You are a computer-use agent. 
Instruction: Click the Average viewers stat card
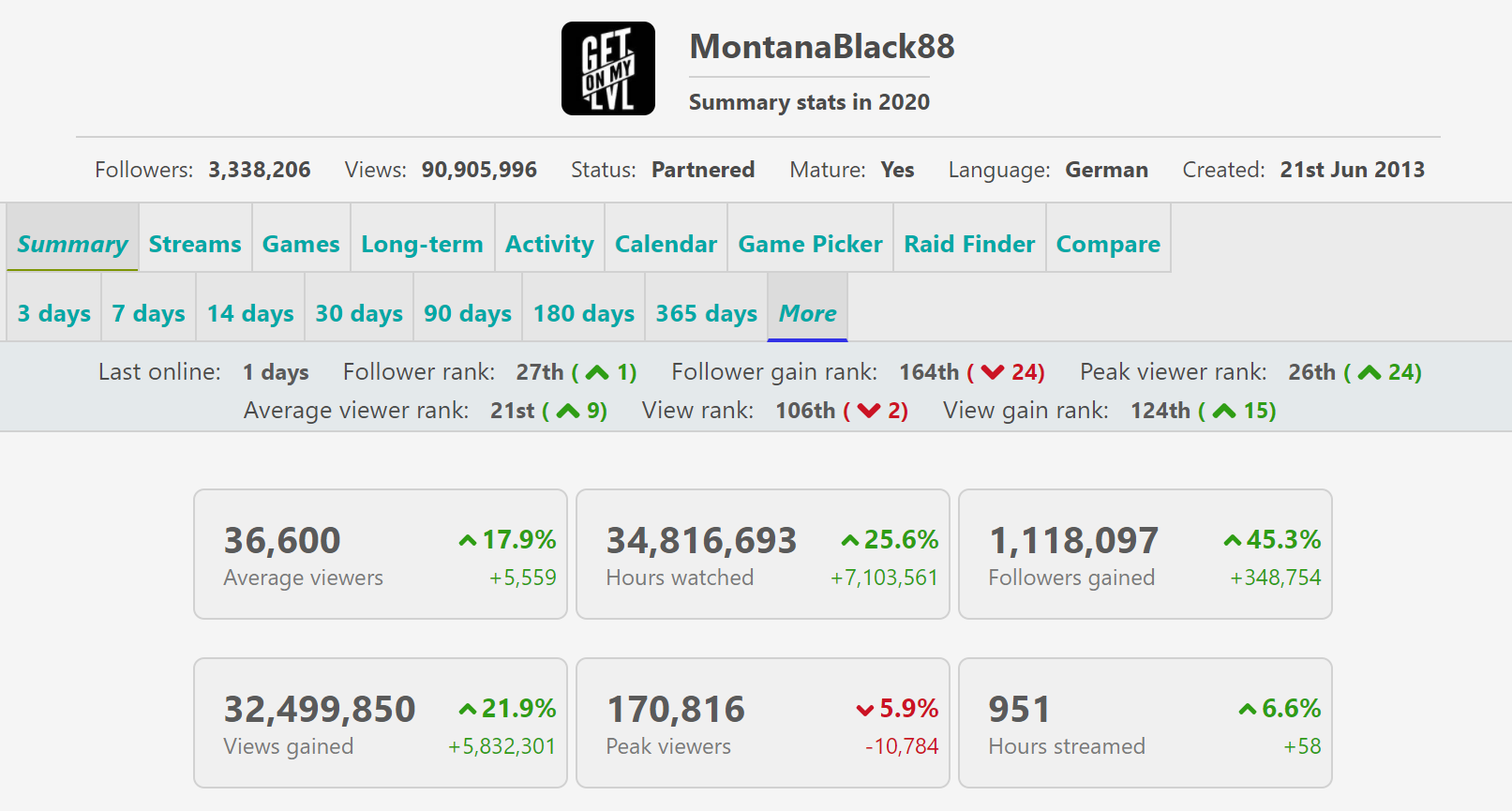[380, 554]
